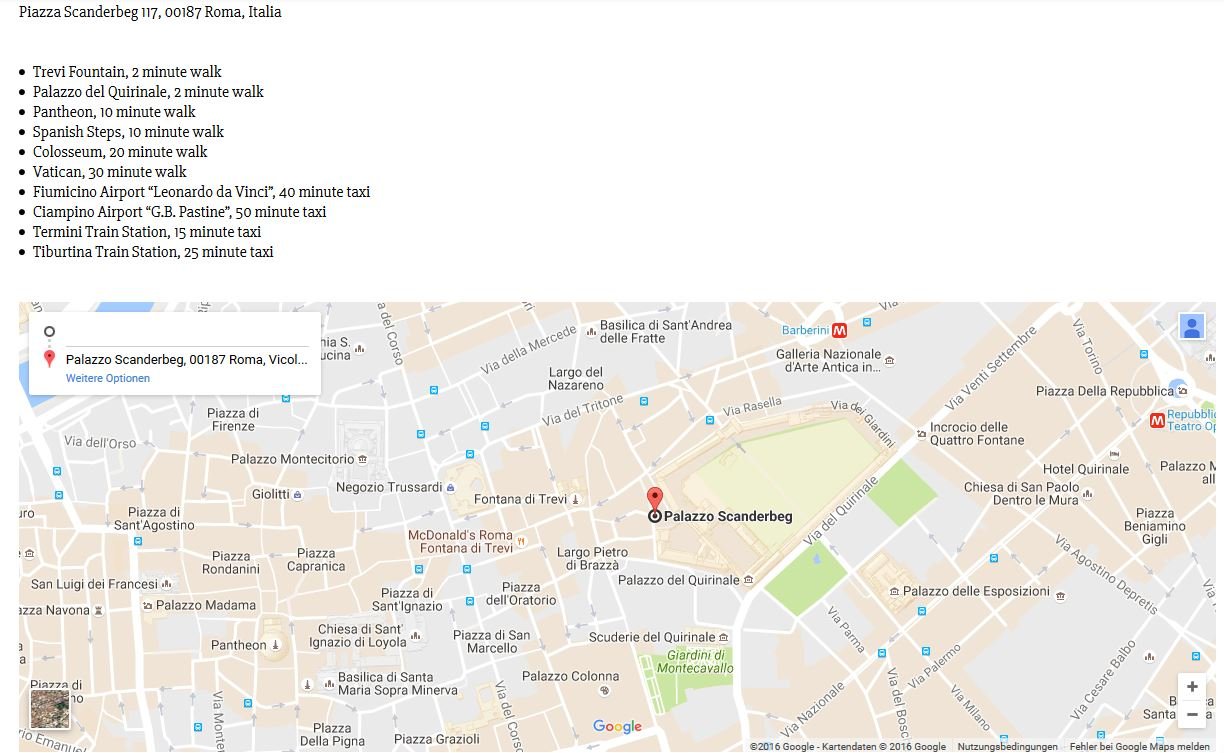This screenshot has height=753, width=1224.
Task: Zoom in with the plus button
Action: click(x=1192, y=687)
